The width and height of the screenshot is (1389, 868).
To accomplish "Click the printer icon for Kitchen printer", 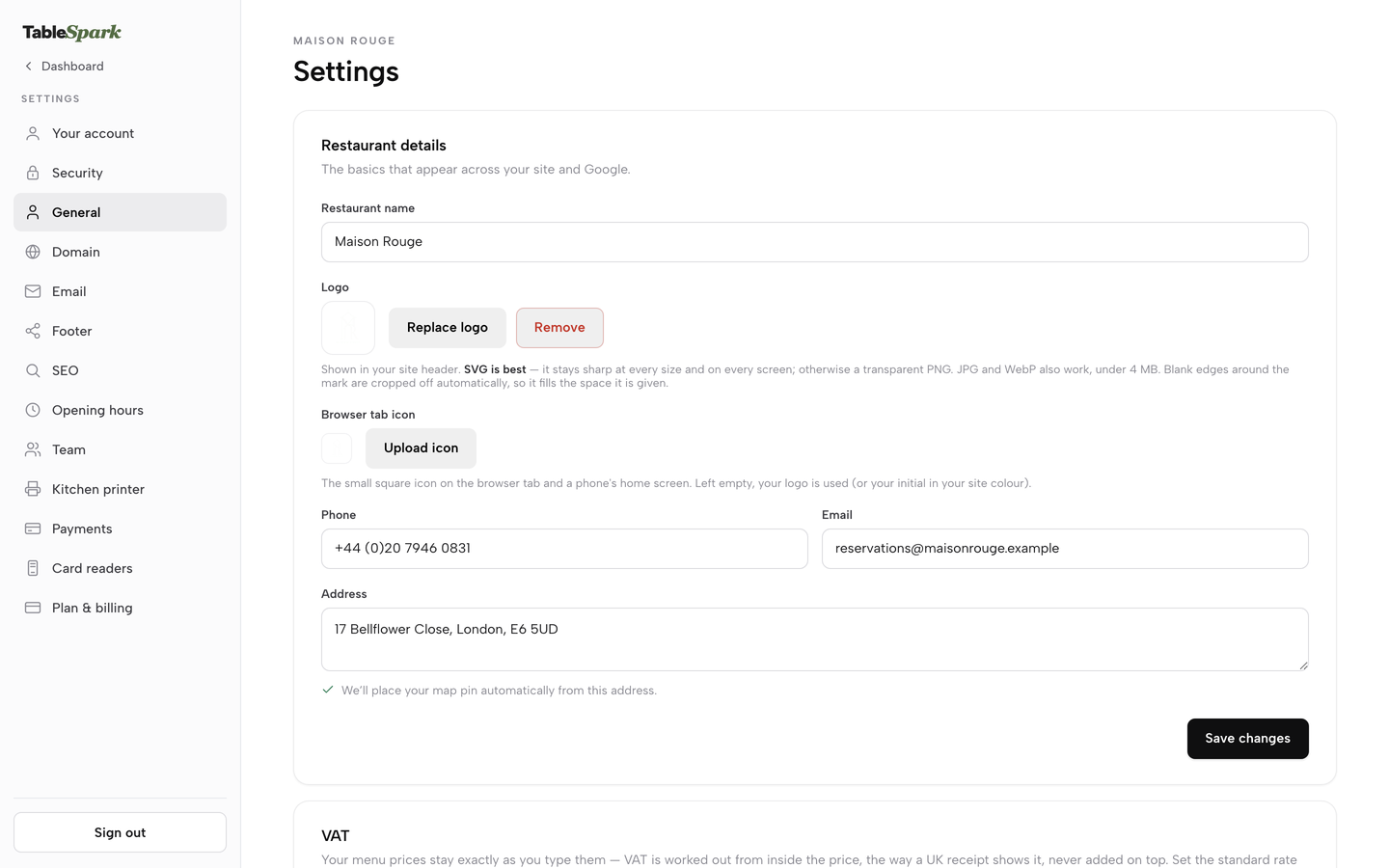I will pos(33,489).
